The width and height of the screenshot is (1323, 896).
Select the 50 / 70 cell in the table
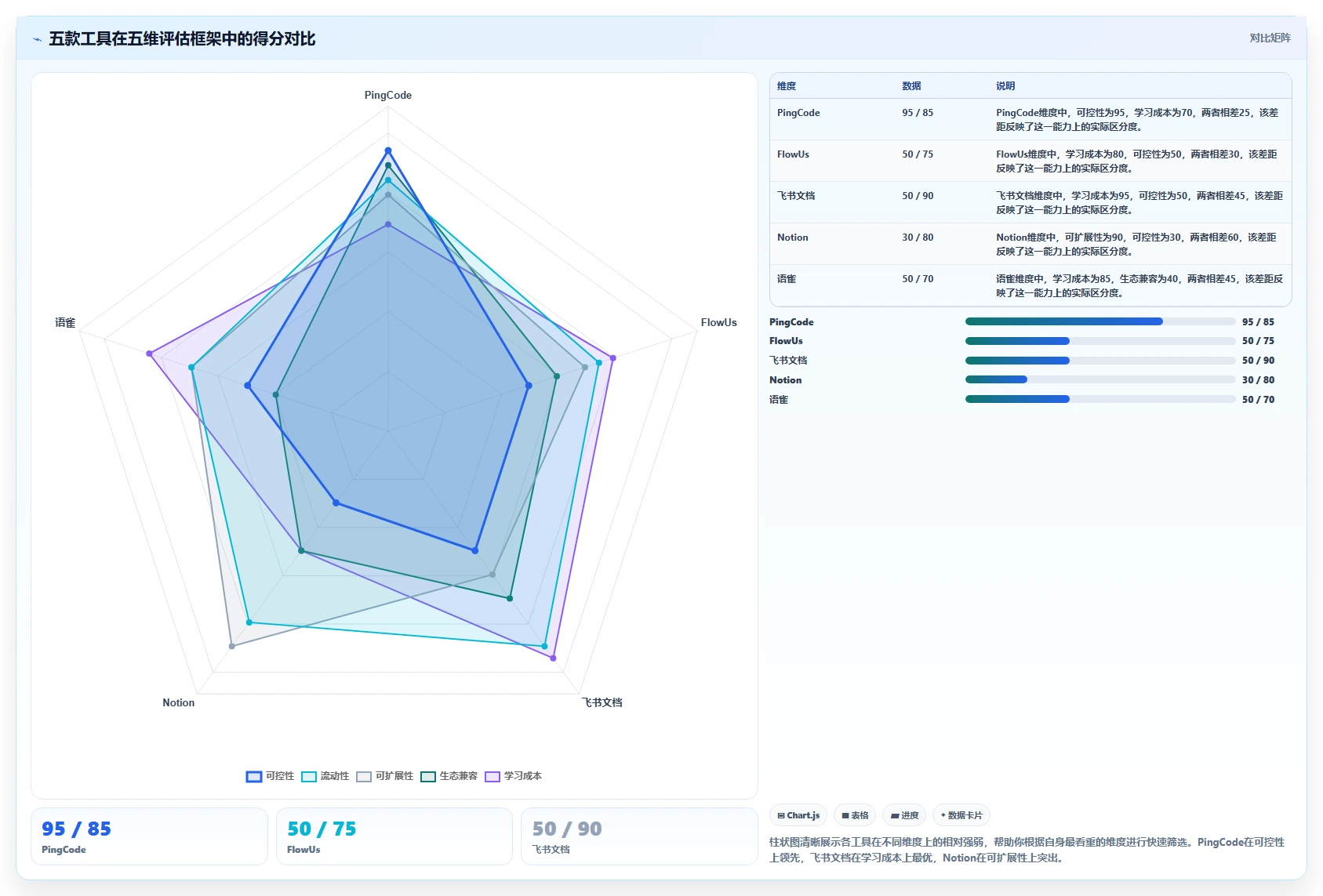pyautogui.click(x=918, y=279)
